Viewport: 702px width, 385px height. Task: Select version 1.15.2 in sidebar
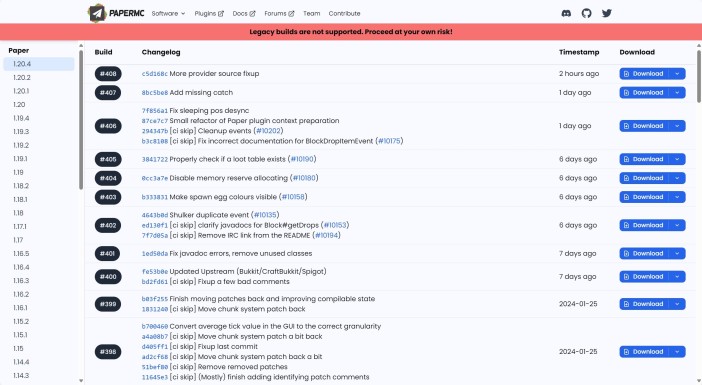39,321
